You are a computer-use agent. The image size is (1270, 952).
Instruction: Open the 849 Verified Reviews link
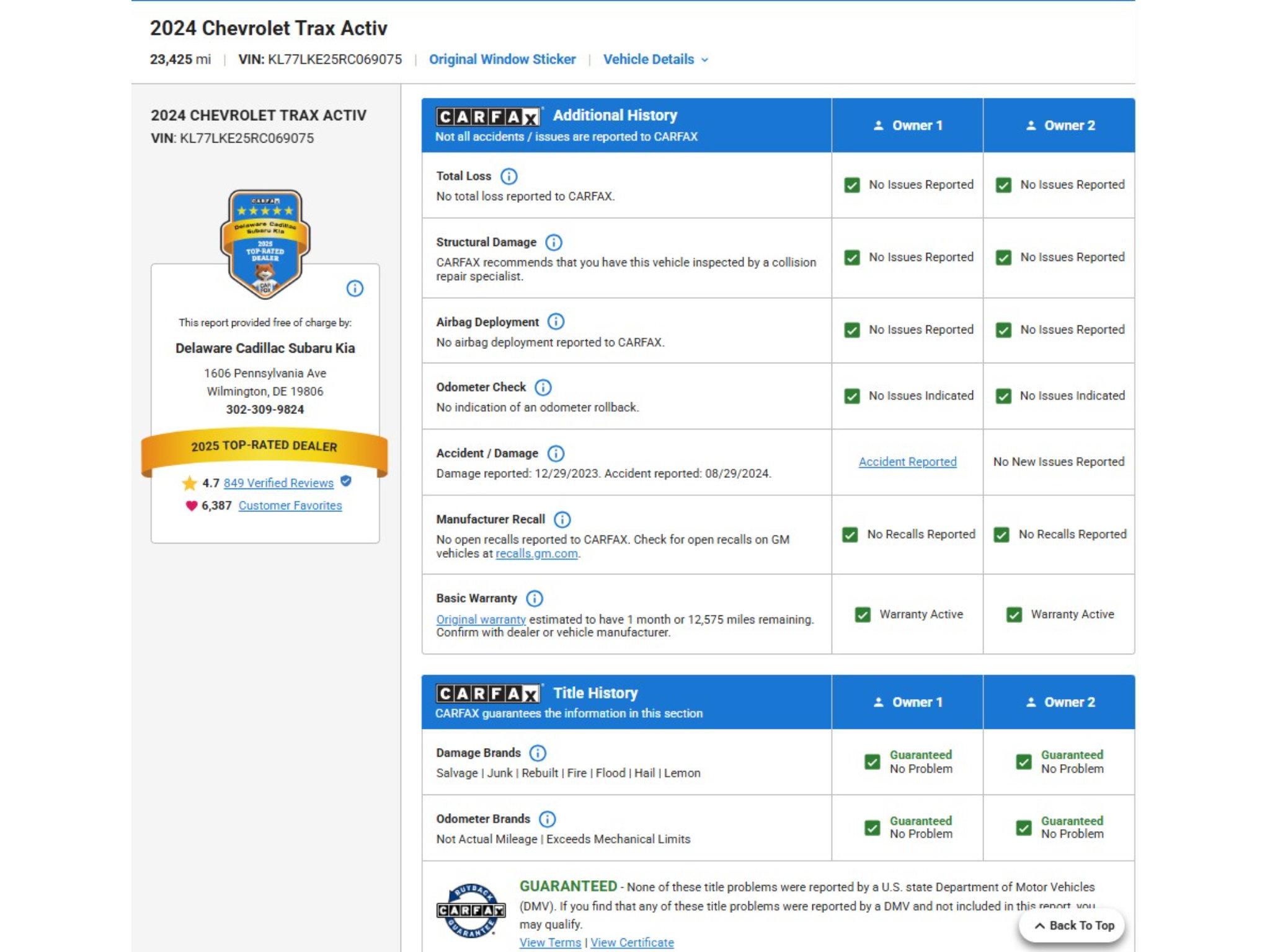coord(278,483)
